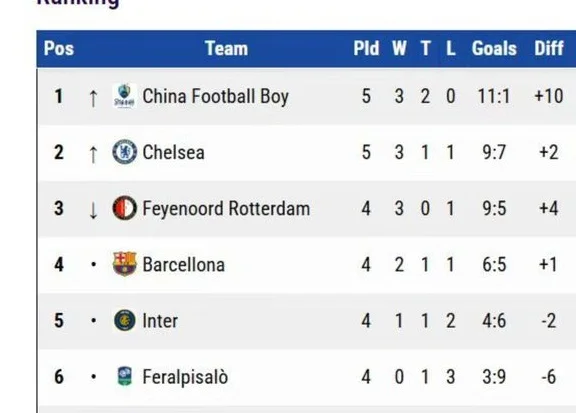576x413 pixels.
Task: Open the Feralpisalò team link
Action: [185, 377]
